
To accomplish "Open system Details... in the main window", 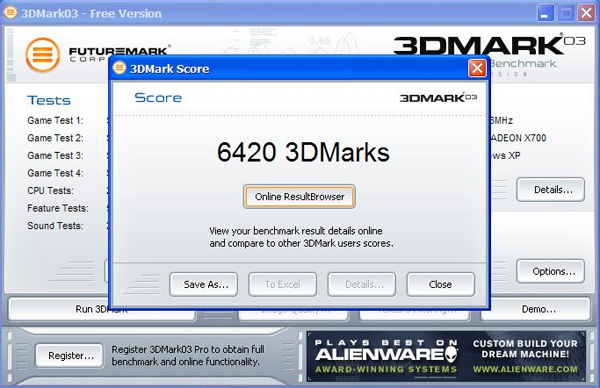I will coord(551,189).
